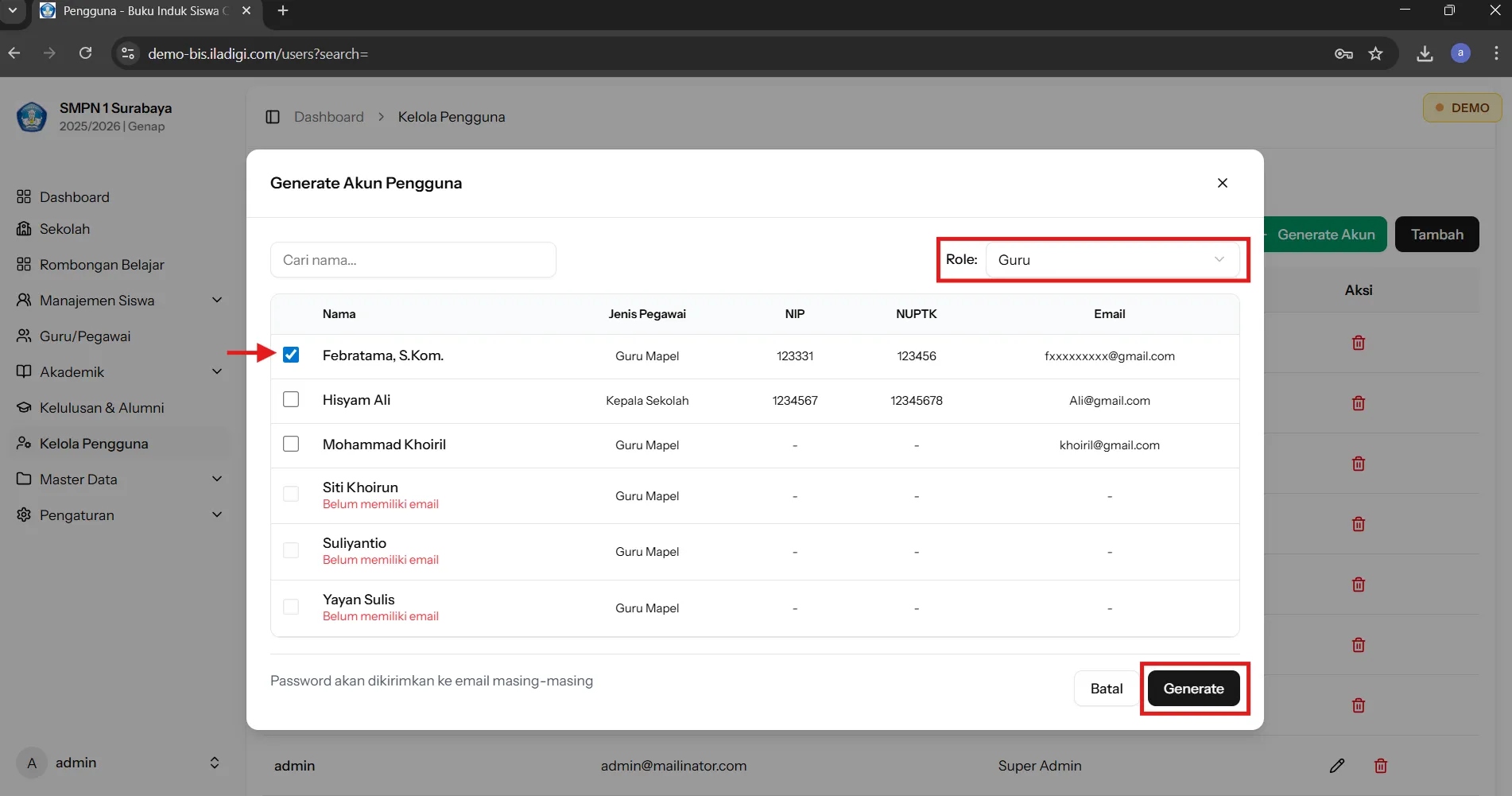Screen dimensions: 1512x796
Task: Click the address bar URL
Action: (258, 54)
